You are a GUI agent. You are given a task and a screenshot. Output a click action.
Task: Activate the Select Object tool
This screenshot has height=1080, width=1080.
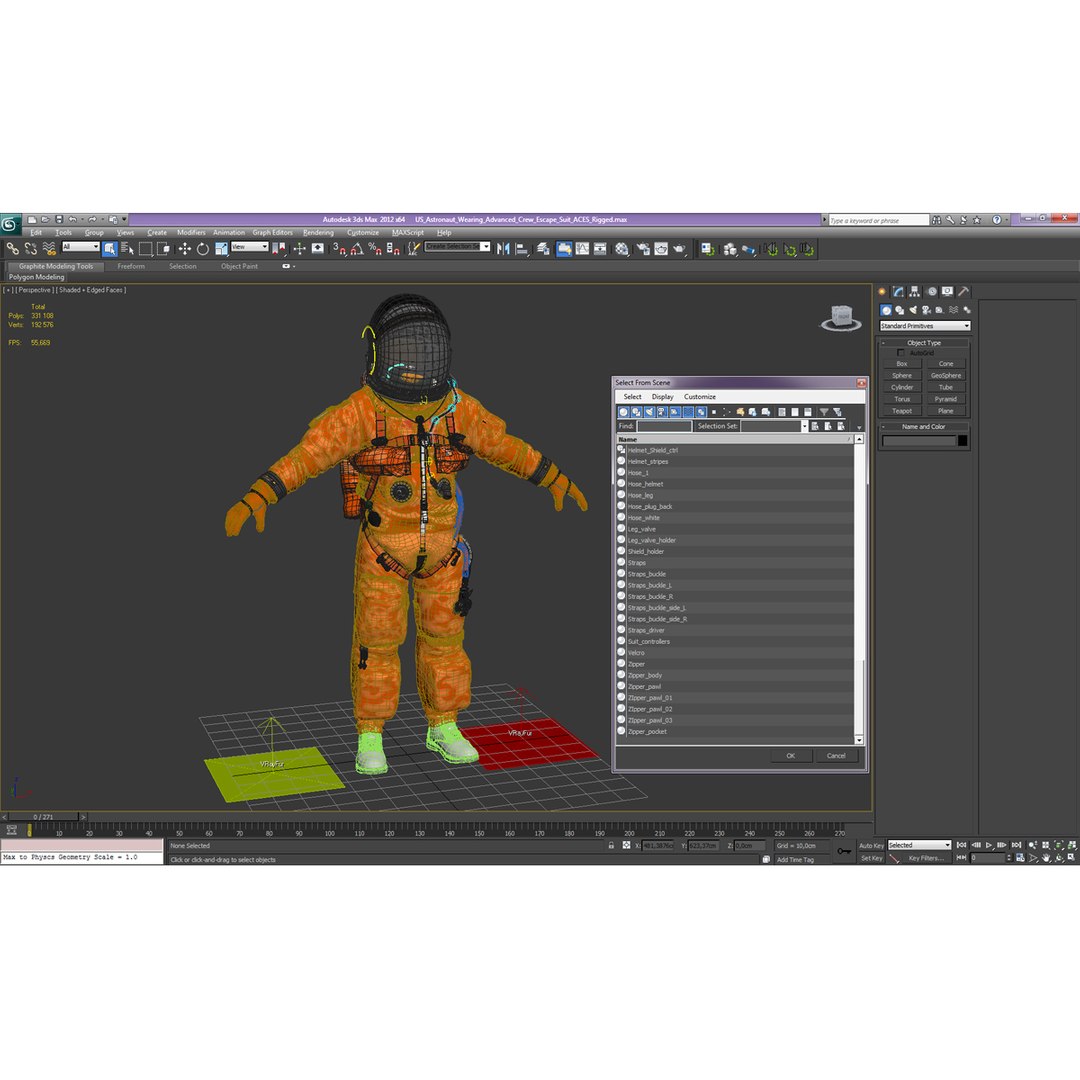coord(110,249)
